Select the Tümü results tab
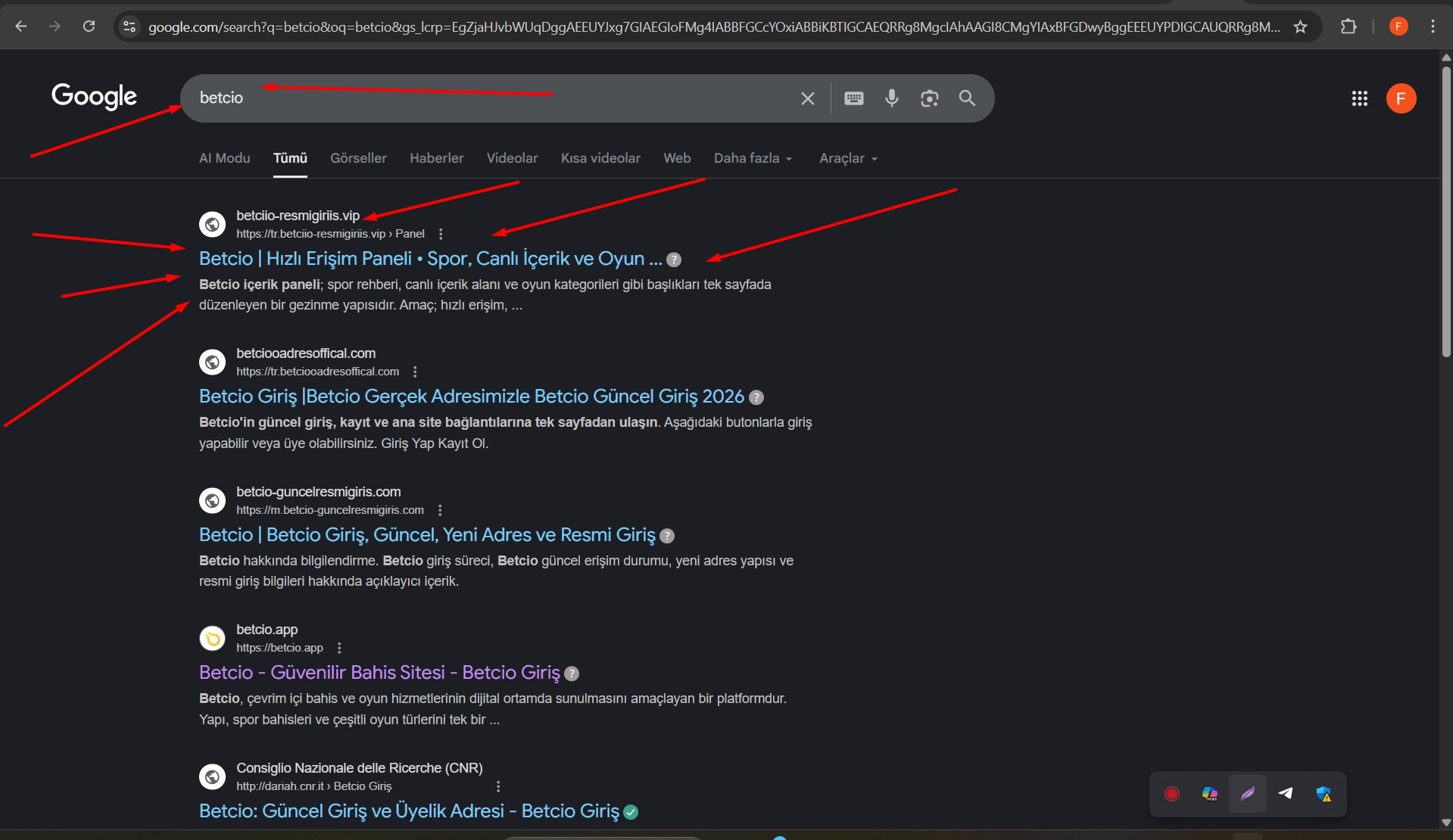This screenshot has height=840, width=1453. click(290, 158)
